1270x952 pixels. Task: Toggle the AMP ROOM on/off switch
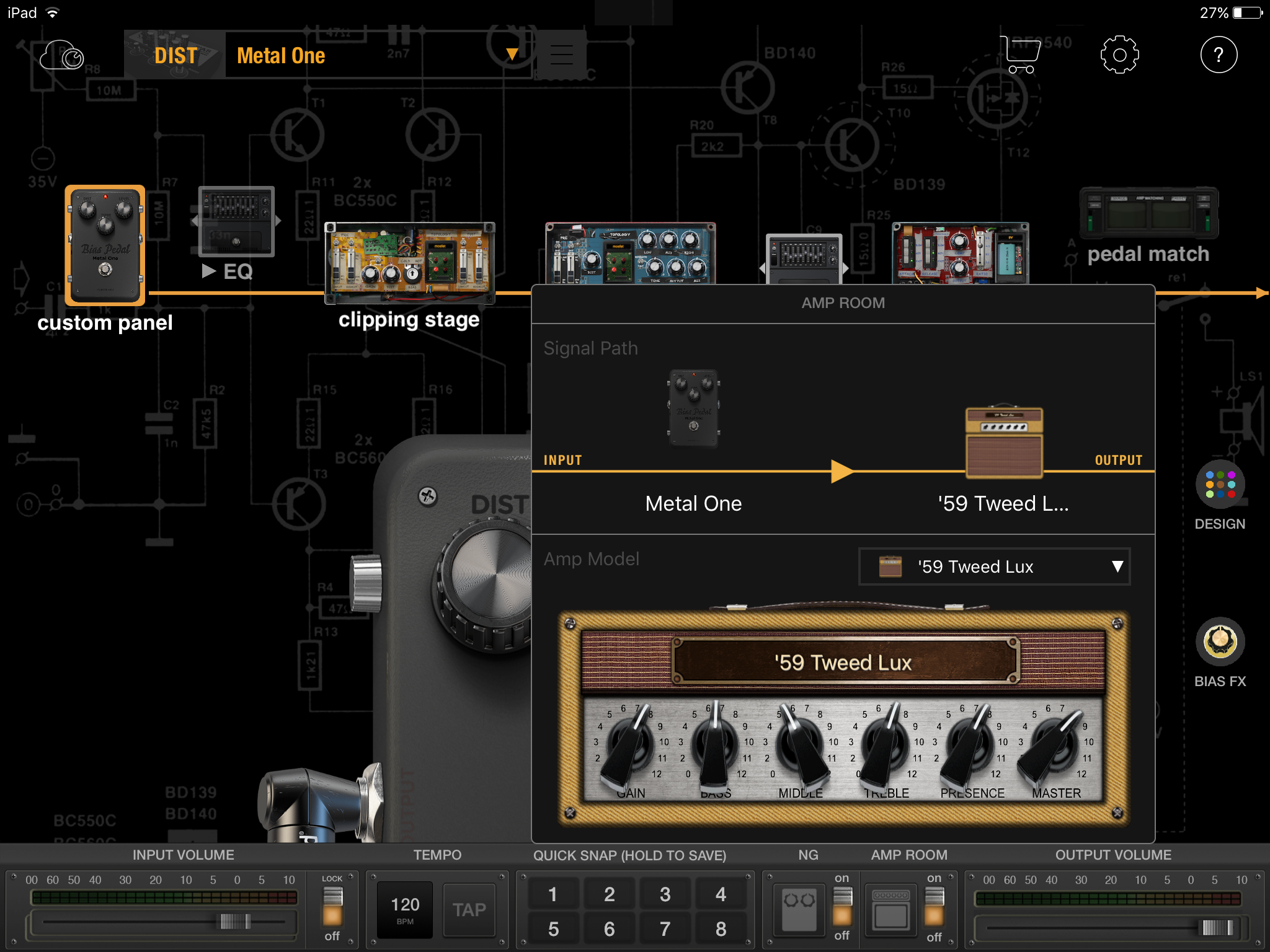coord(934,906)
